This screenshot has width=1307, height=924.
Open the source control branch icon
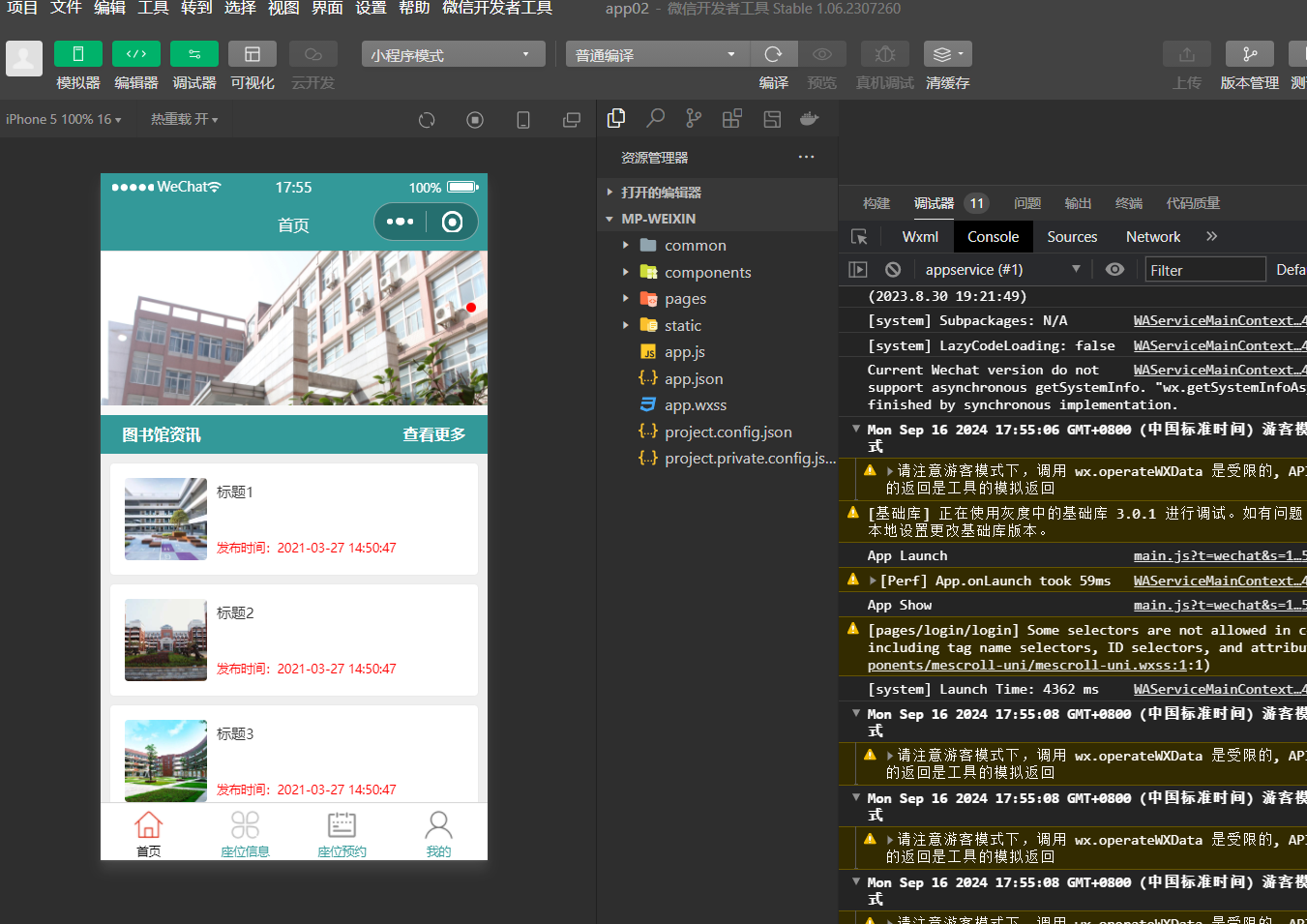pos(694,118)
